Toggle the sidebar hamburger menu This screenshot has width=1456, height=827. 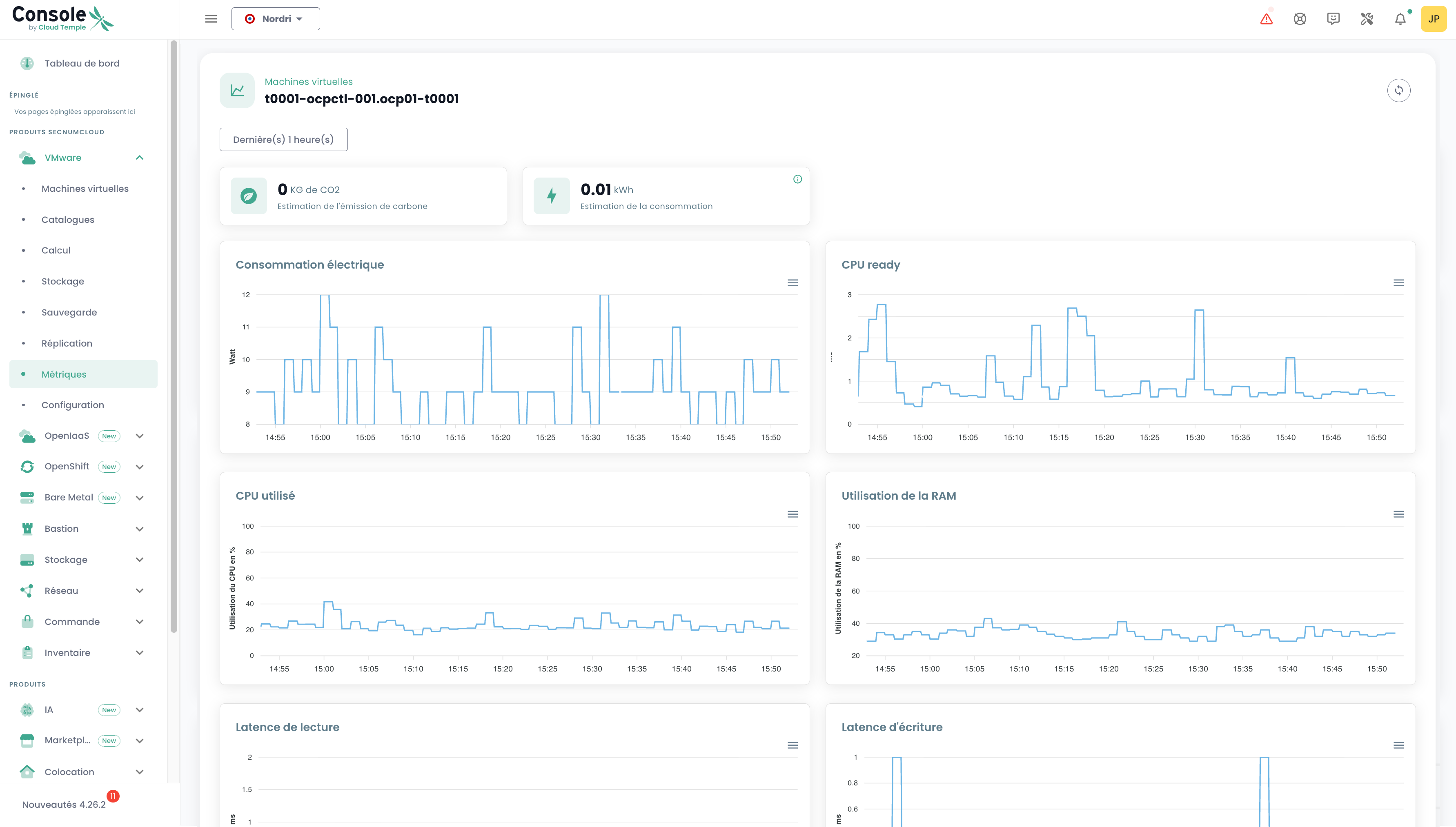click(211, 19)
